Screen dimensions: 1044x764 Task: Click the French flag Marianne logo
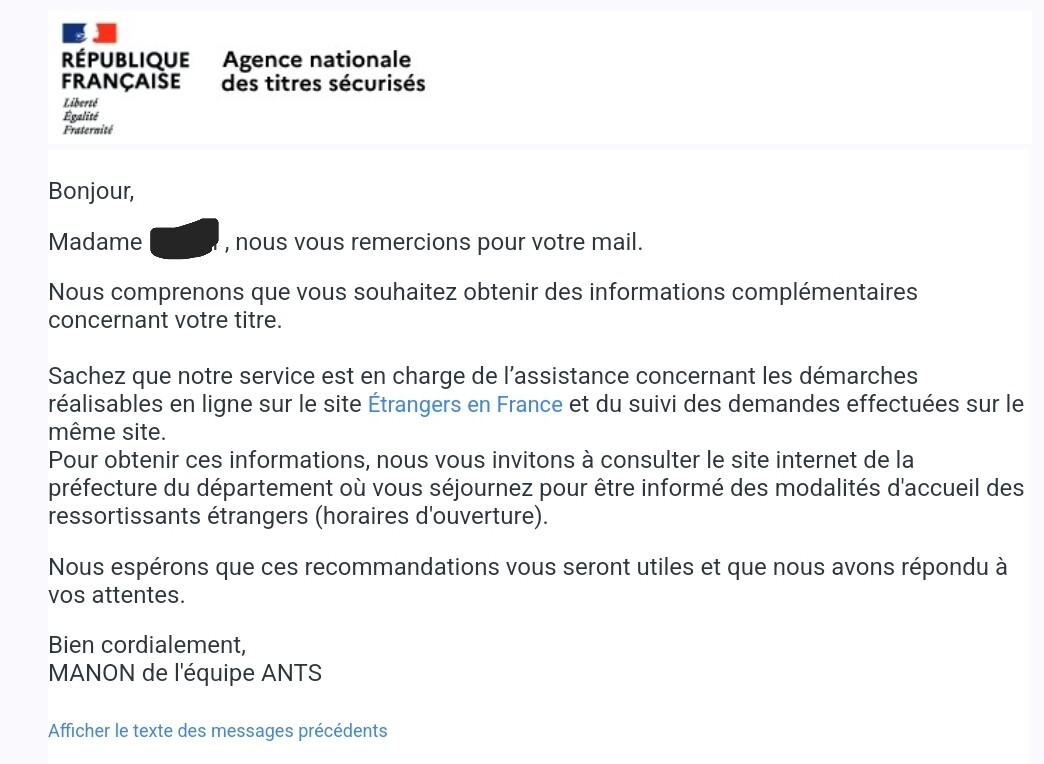89,33
